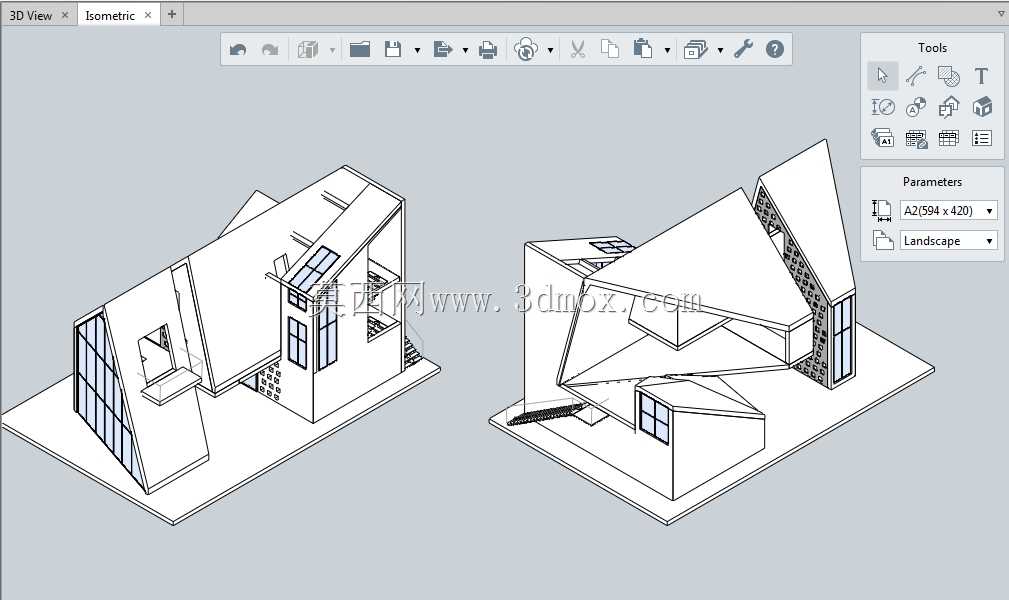This screenshot has width=1009, height=600.
Task: Expand the Paste options arrow
Action: pos(667,50)
